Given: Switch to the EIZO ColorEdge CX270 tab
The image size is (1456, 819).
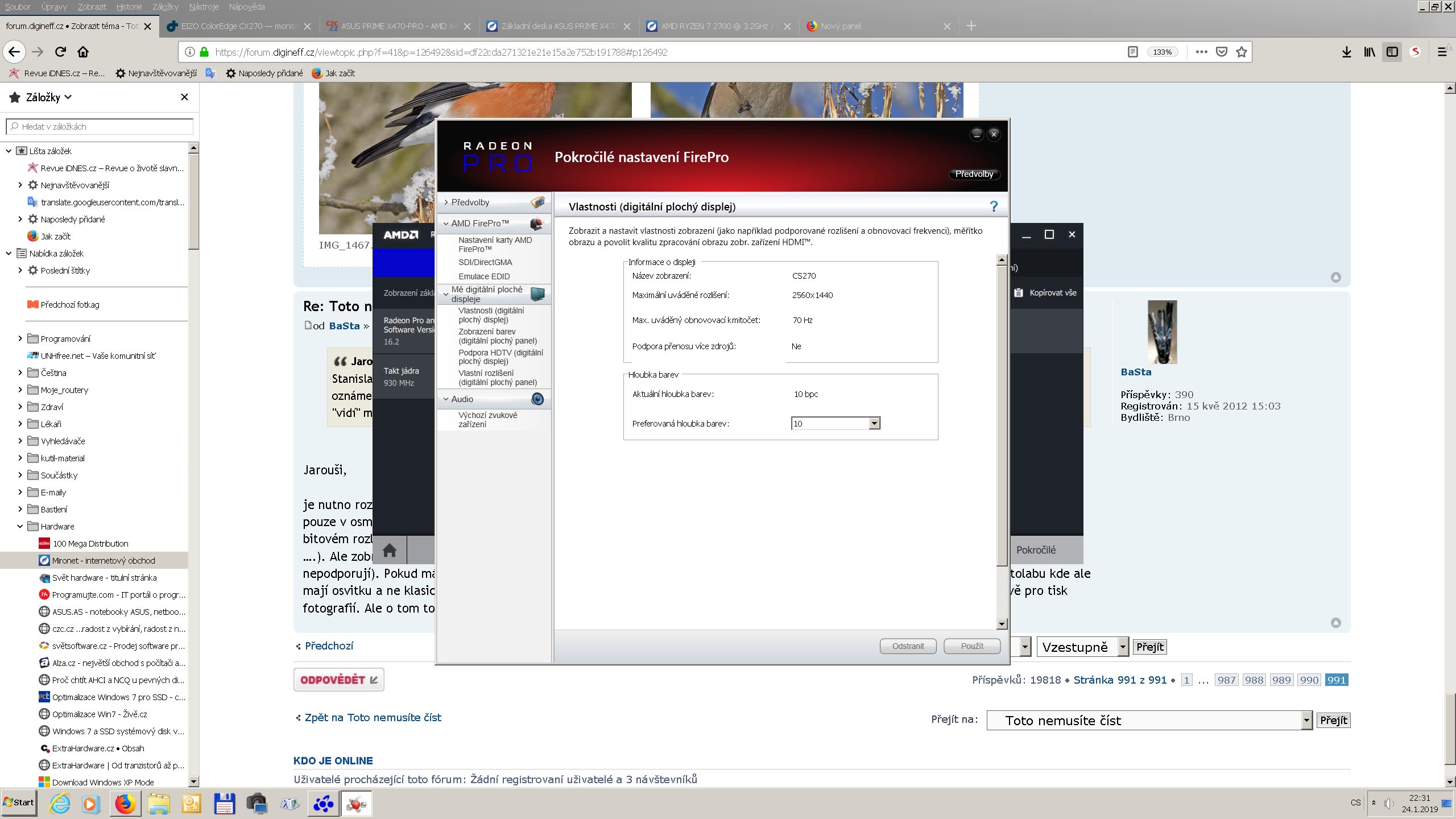Looking at the screenshot, I should click(239, 26).
